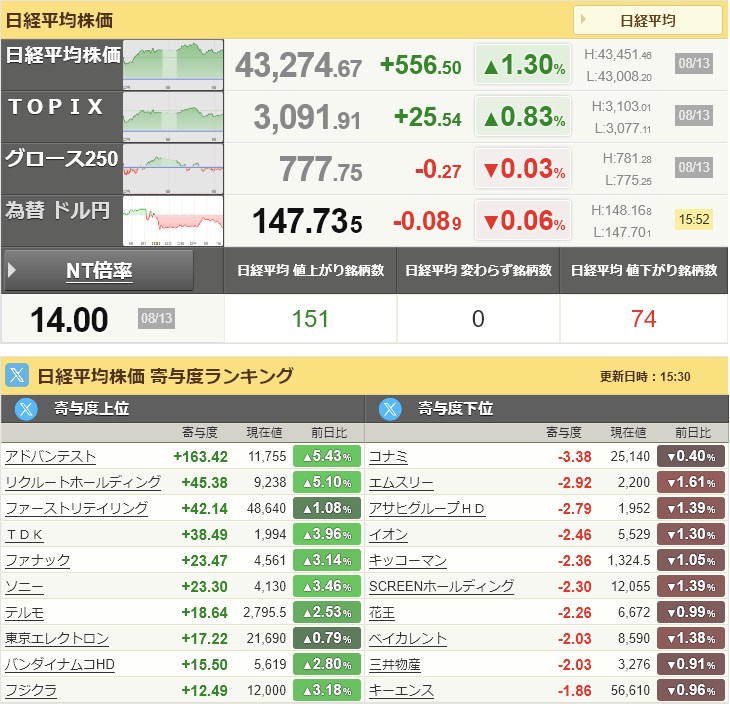Click the 日経平均 button at top right
This screenshot has height=704, width=730.
pyautogui.click(x=648, y=20)
